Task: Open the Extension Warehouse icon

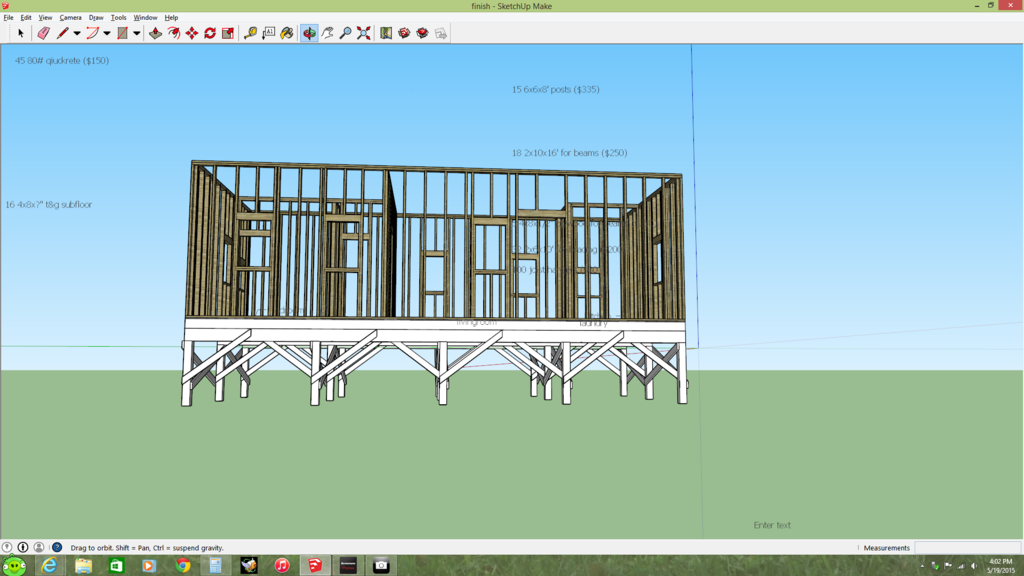Action: 423,33
